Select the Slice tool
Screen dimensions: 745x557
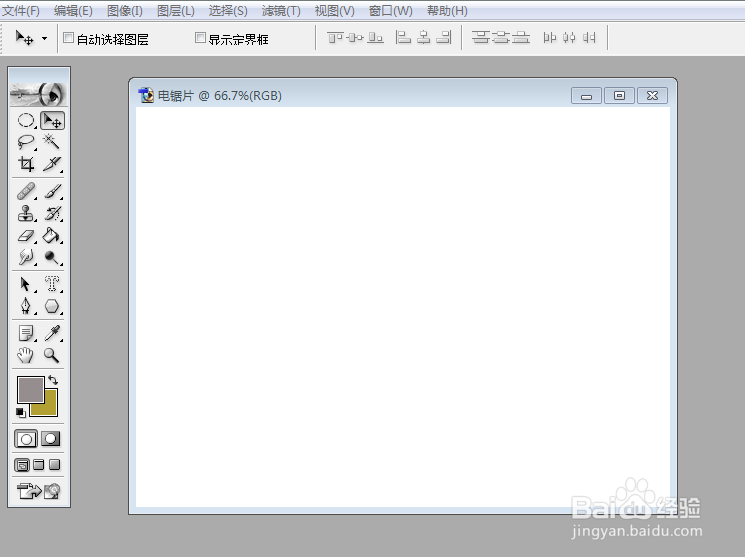[x=52, y=164]
